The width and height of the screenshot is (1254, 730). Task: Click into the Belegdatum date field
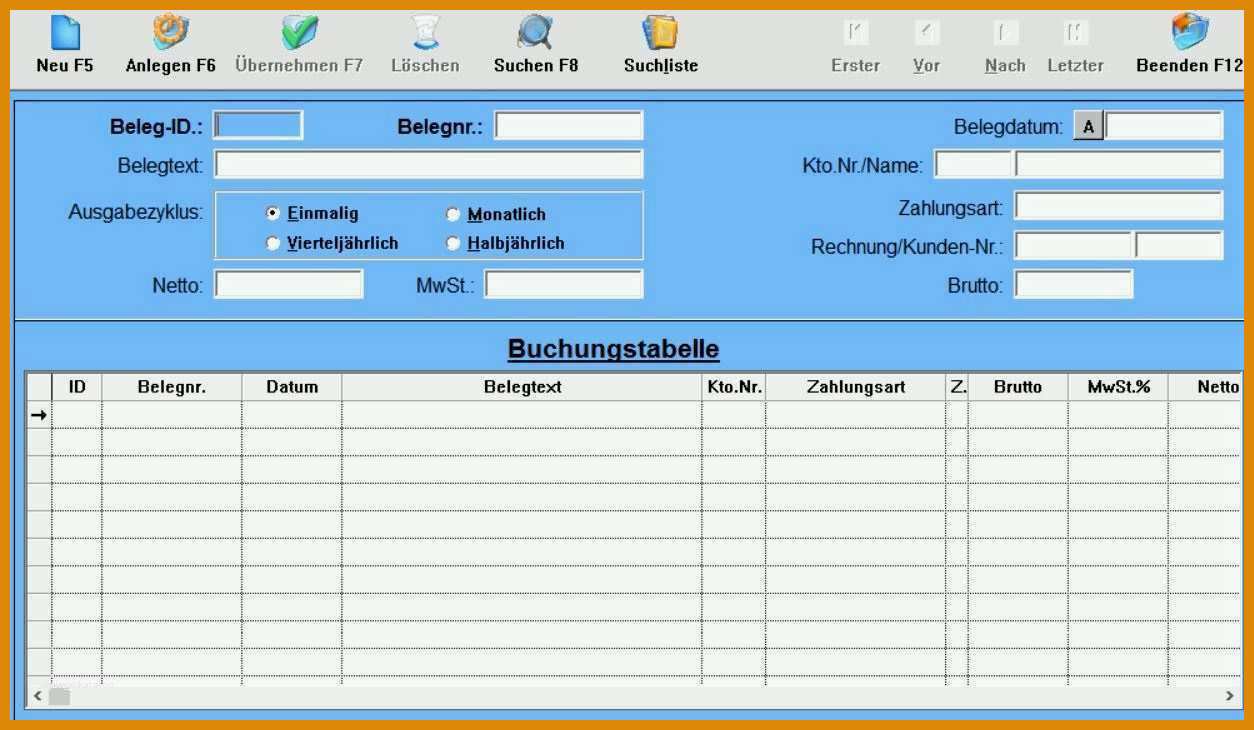[x=1164, y=126]
